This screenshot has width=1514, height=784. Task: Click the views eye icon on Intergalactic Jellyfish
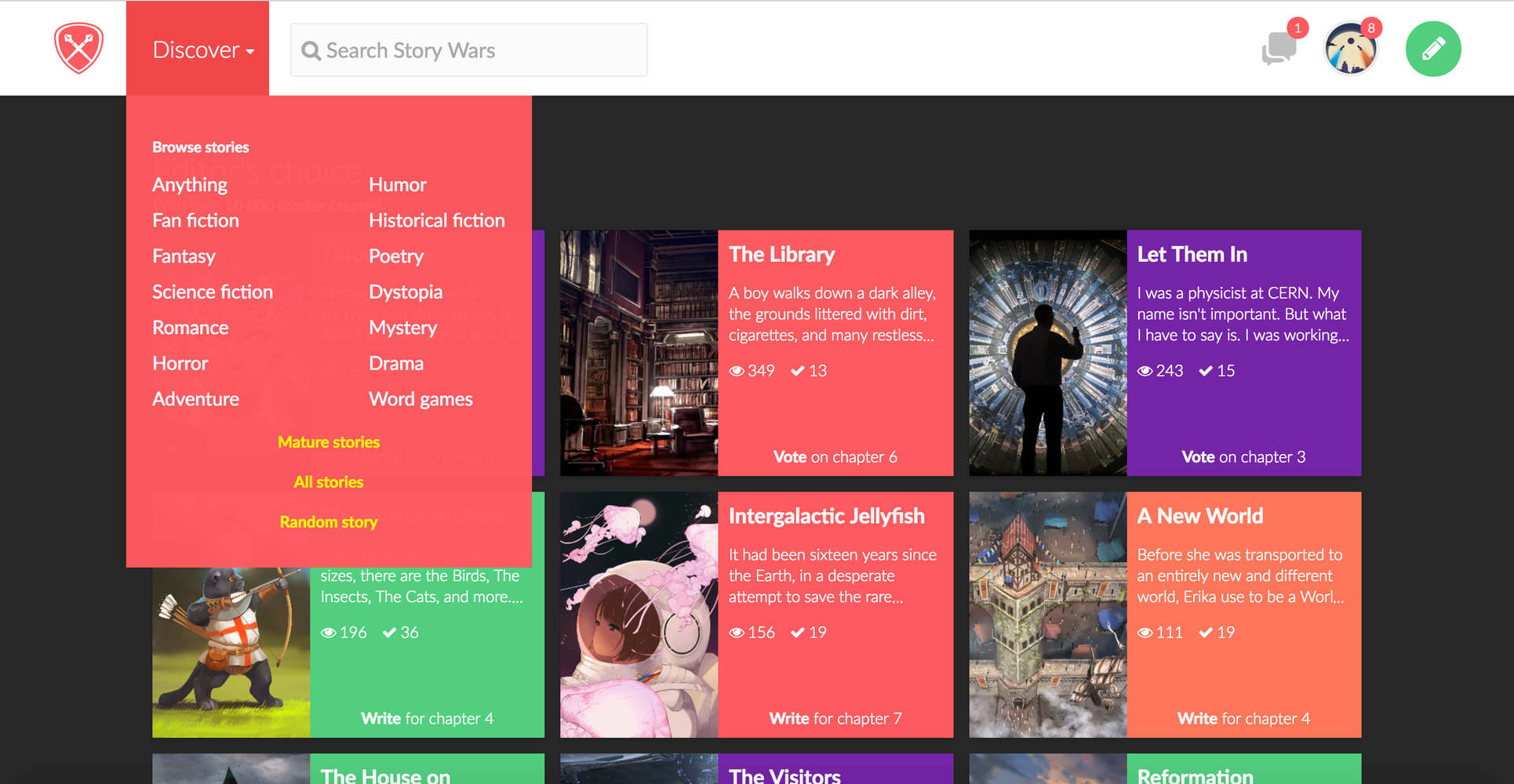click(x=737, y=633)
